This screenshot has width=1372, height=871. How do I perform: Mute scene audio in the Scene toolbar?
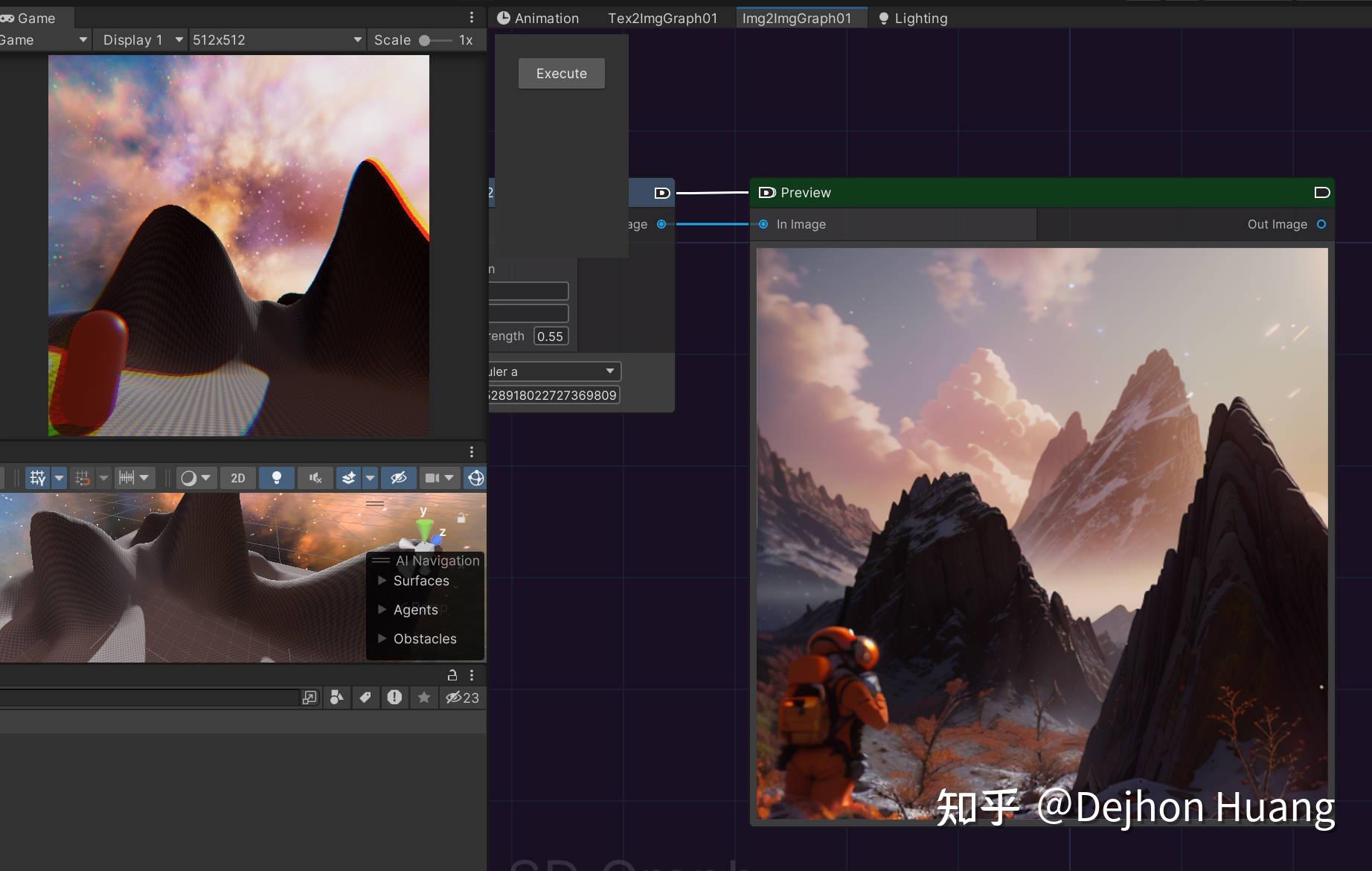coord(315,478)
